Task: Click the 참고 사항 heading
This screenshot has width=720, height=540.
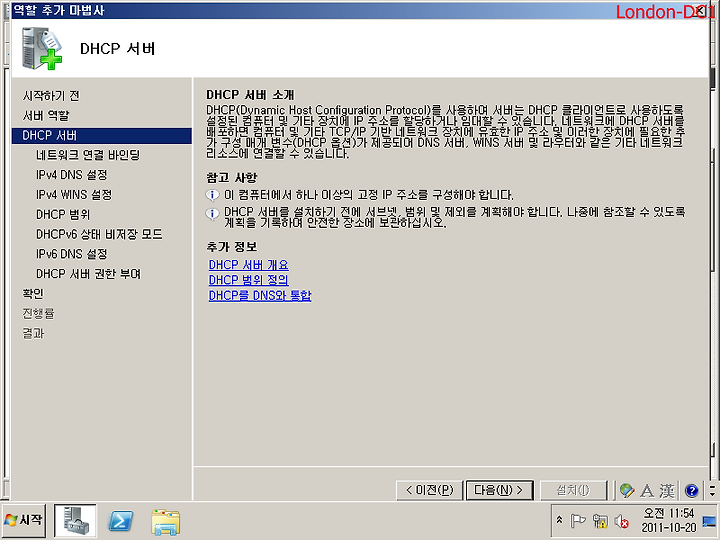Action: click(231, 178)
